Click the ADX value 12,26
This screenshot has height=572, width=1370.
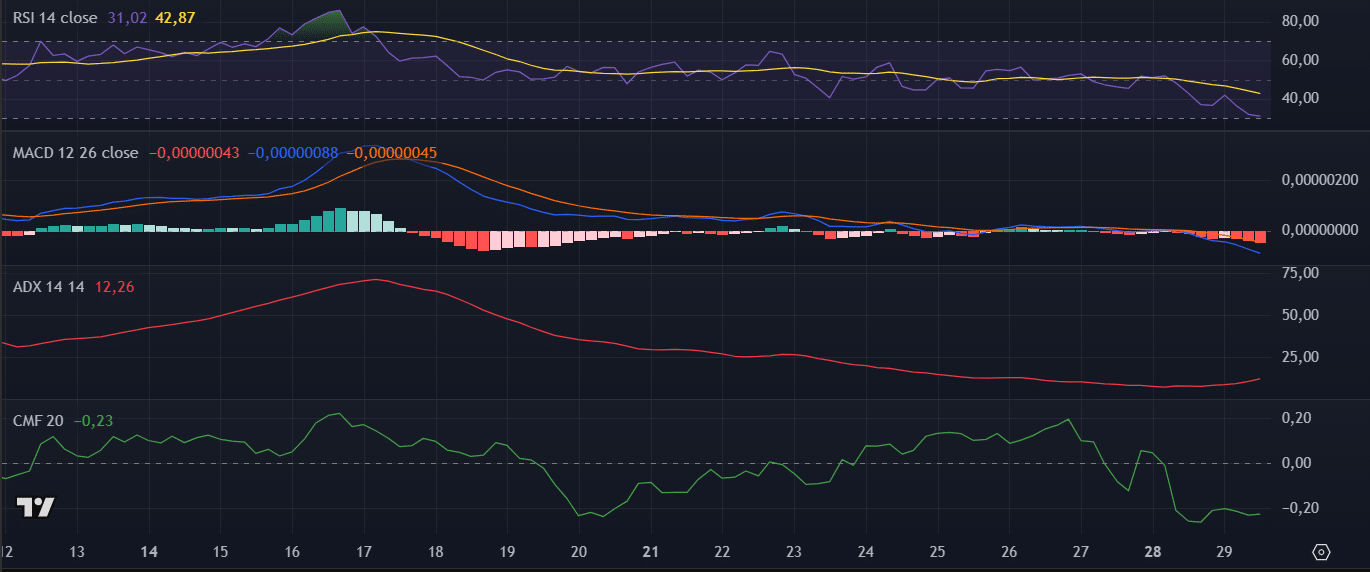tap(114, 287)
